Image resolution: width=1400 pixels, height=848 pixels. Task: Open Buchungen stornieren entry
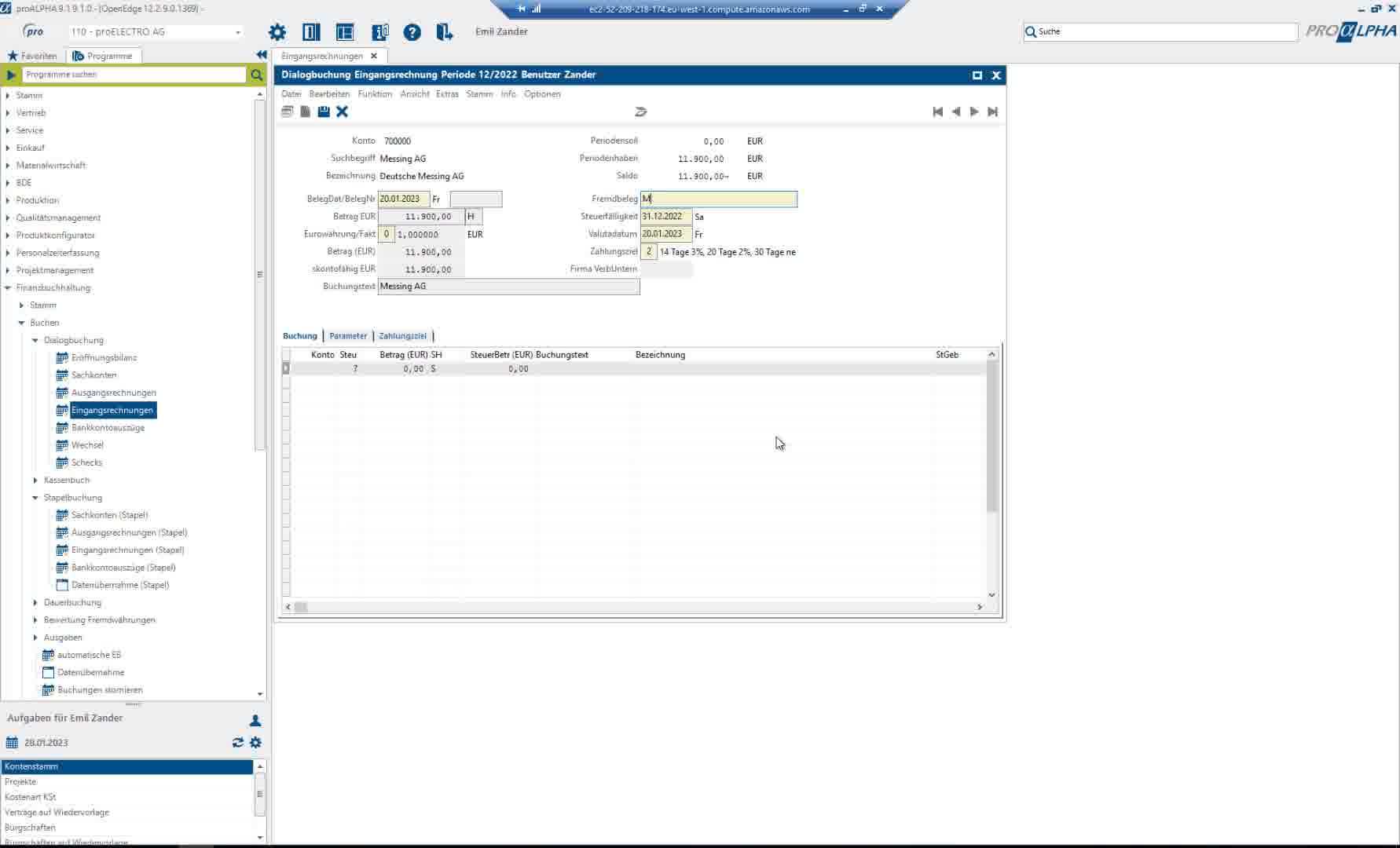pyautogui.click(x=100, y=689)
